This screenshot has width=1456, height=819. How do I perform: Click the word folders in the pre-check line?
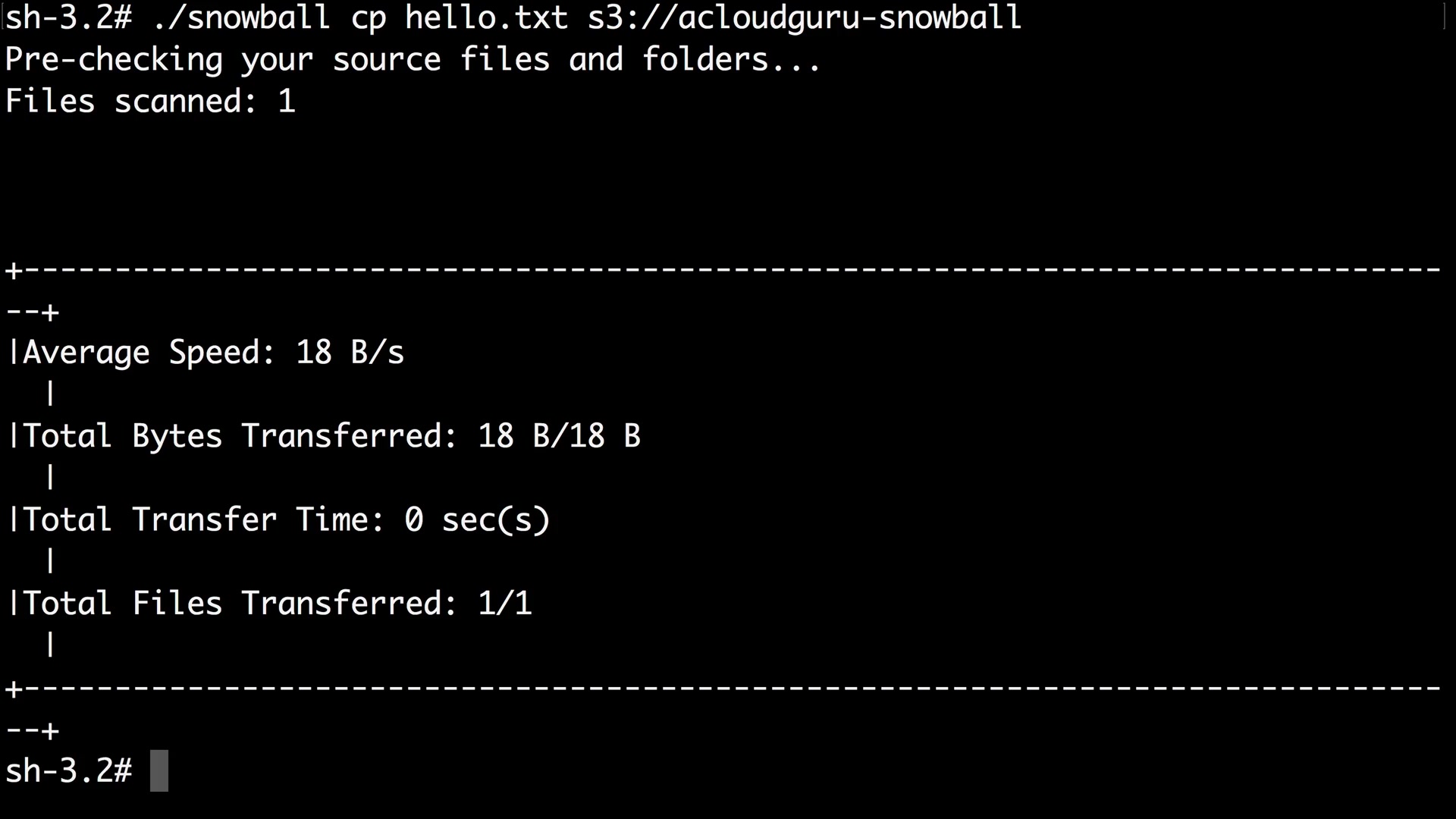point(705,60)
